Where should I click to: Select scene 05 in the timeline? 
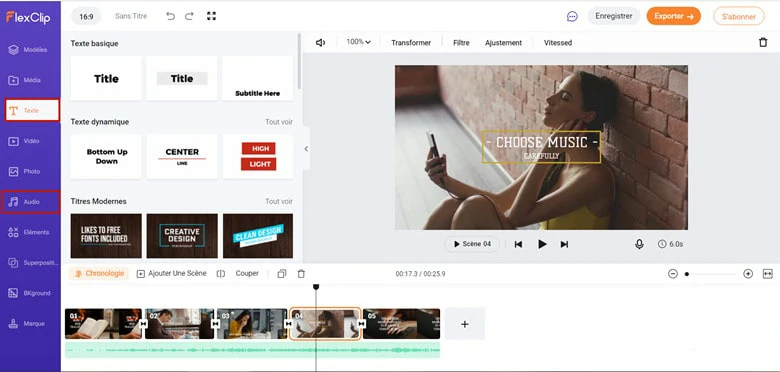pos(401,324)
